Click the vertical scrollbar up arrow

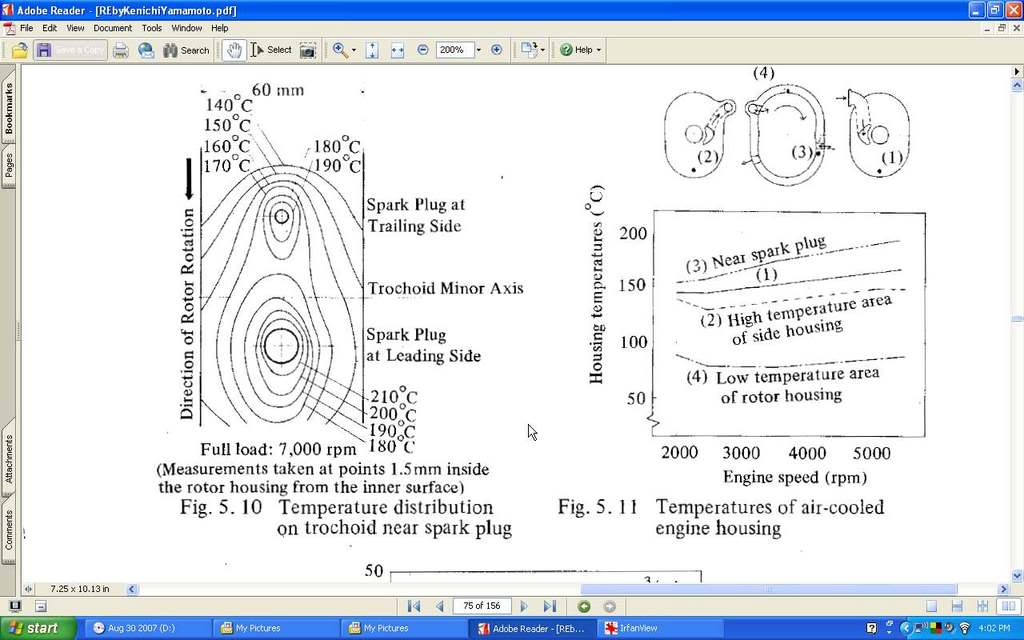point(1017,85)
